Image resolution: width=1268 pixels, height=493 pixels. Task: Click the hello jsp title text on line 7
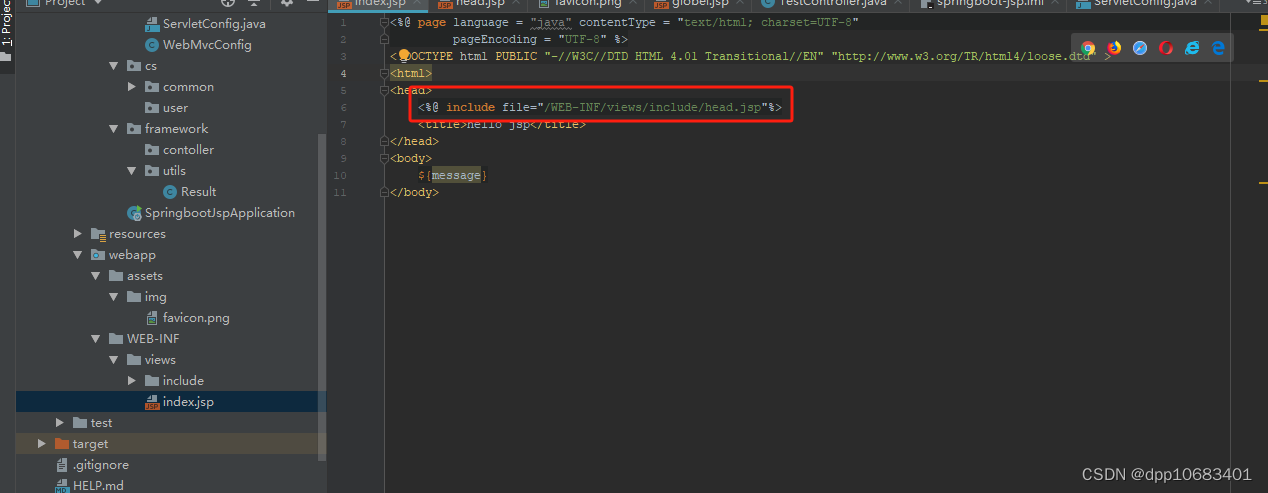(498, 124)
